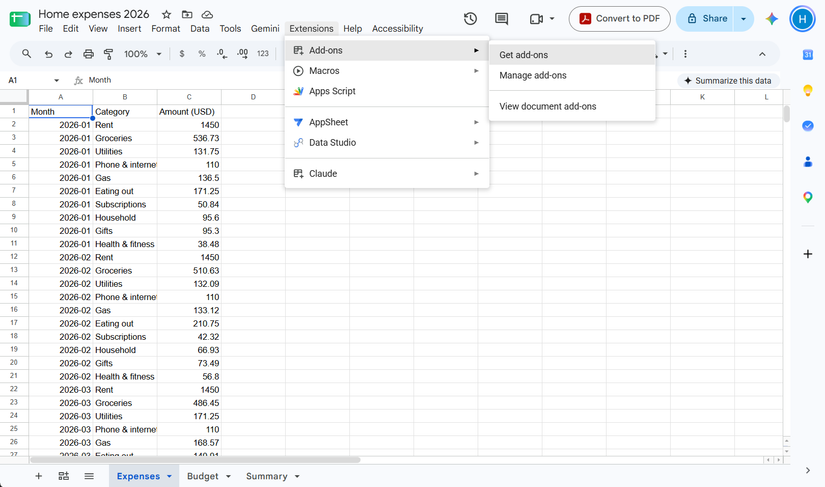Image resolution: width=825 pixels, height=487 pixels.
Task: Expand the Macros submenu
Action: [x=387, y=70]
